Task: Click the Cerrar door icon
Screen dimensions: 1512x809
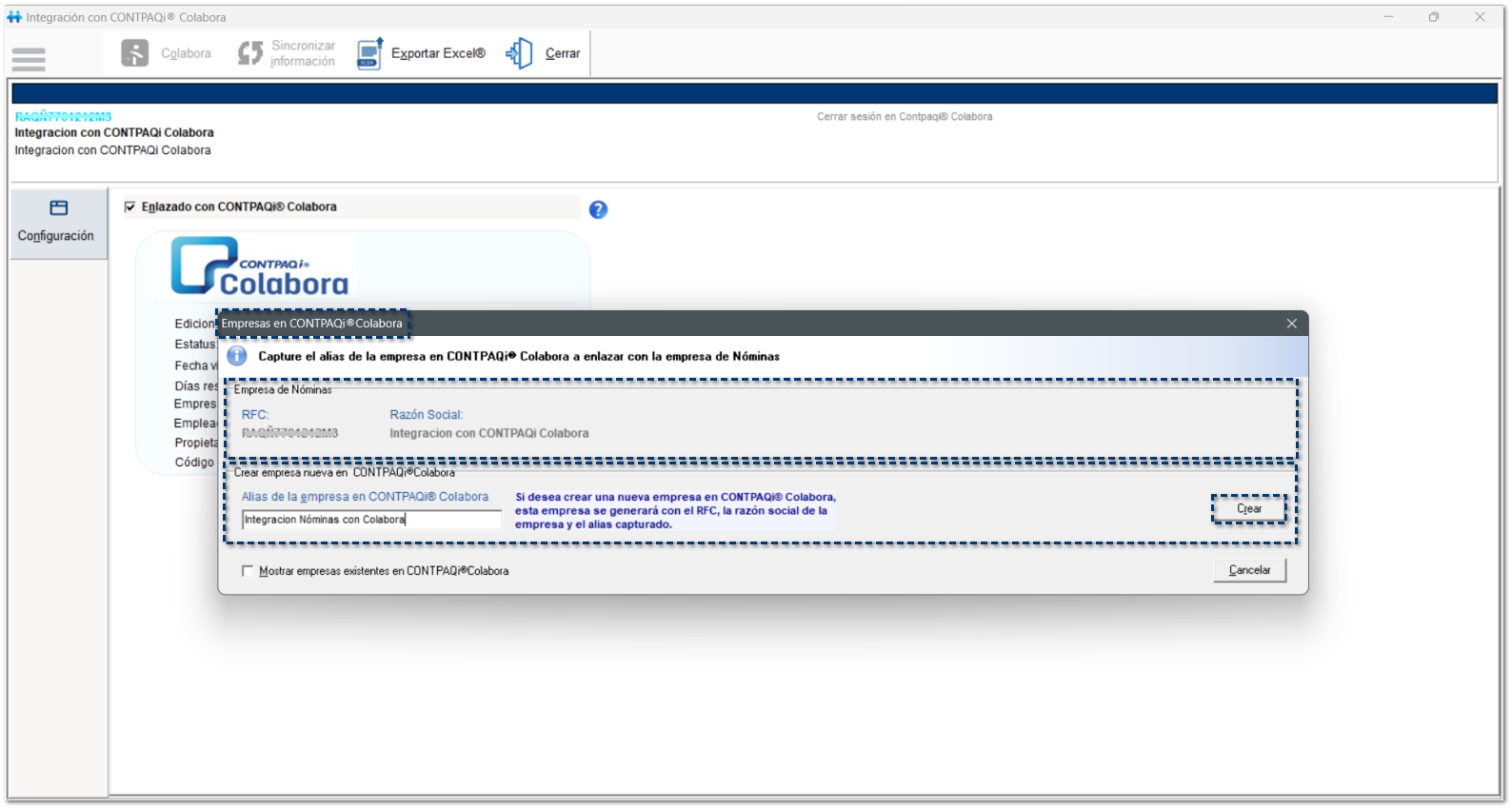Action: [x=520, y=53]
